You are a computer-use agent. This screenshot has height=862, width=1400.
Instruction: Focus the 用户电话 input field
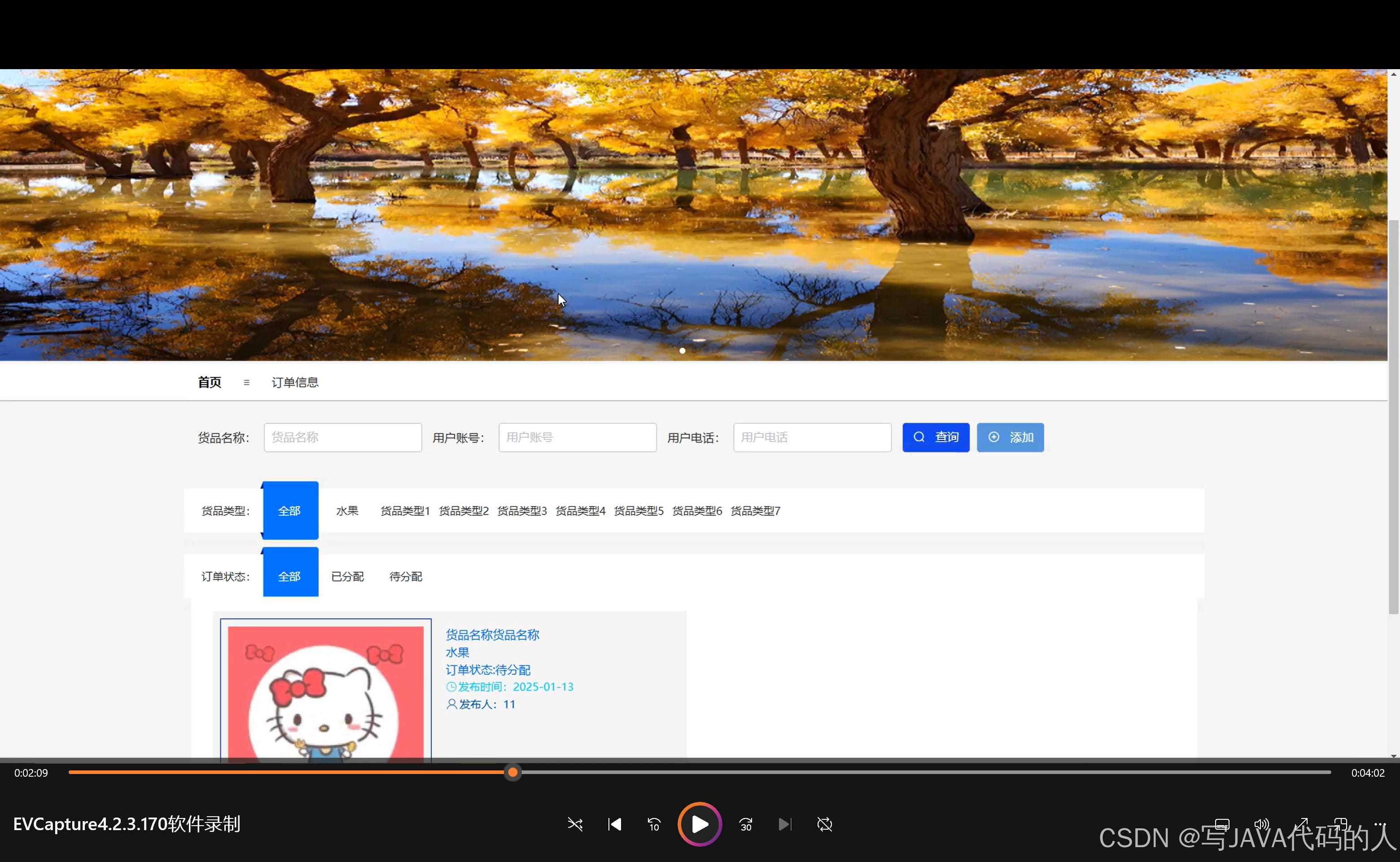(812, 437)
